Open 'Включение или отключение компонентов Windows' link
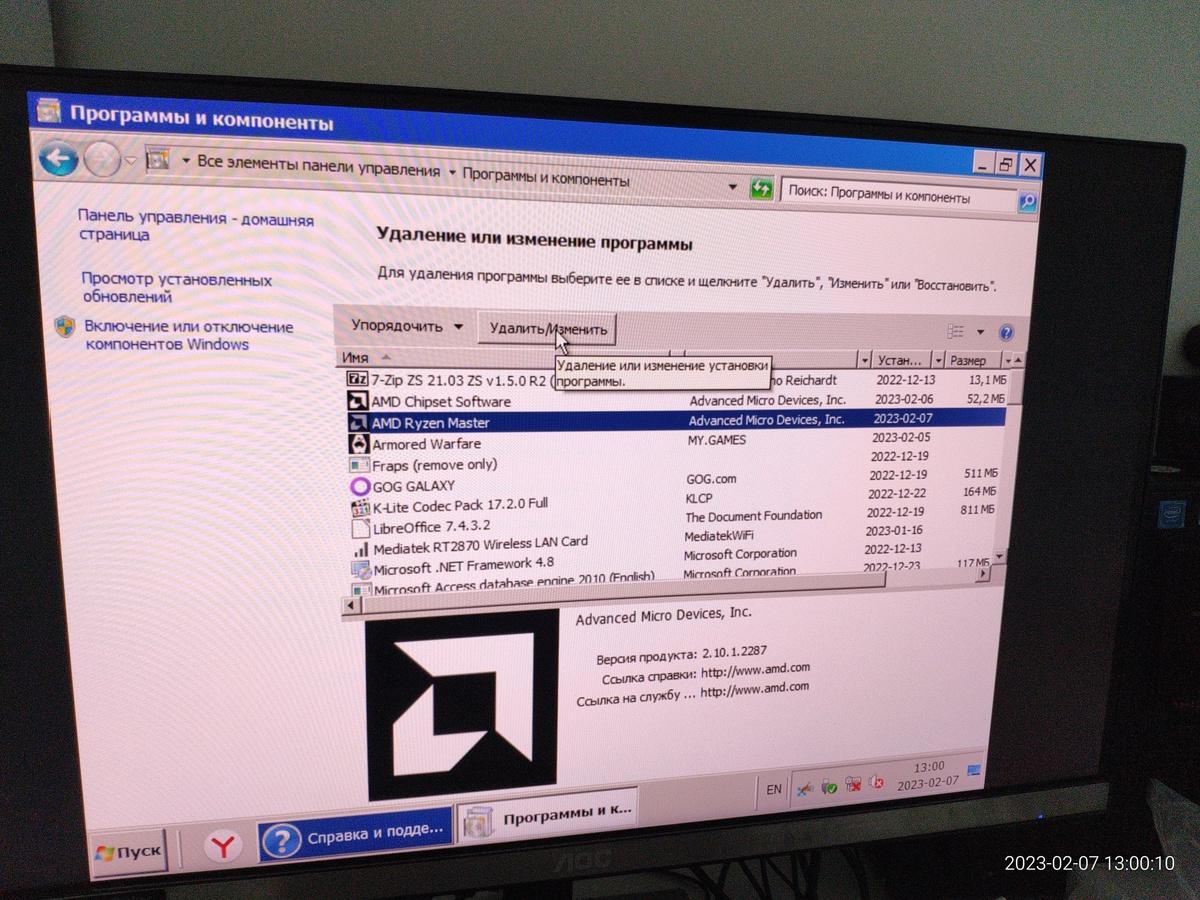The image size is (1200, 900). click(188, 335)
